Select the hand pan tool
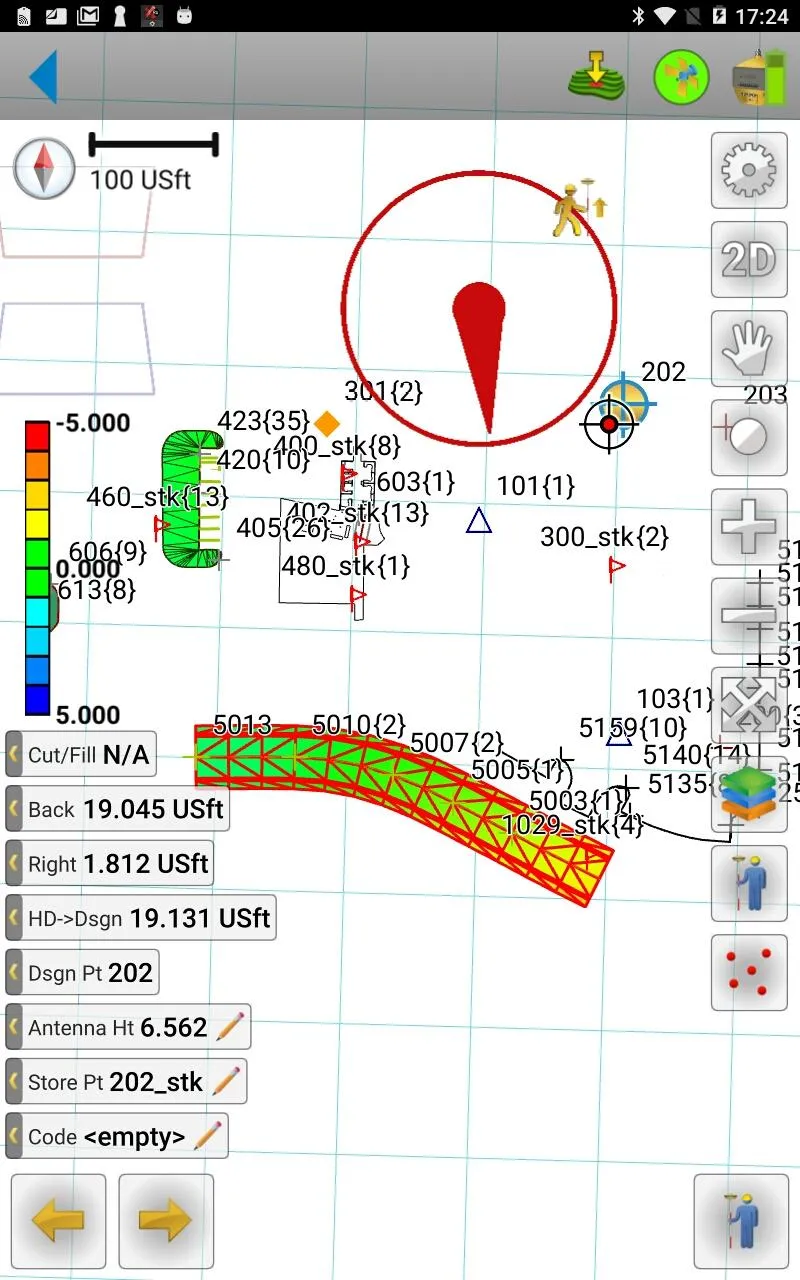Viewport: 800px width, 1280px height. click(x=749, y=349)
